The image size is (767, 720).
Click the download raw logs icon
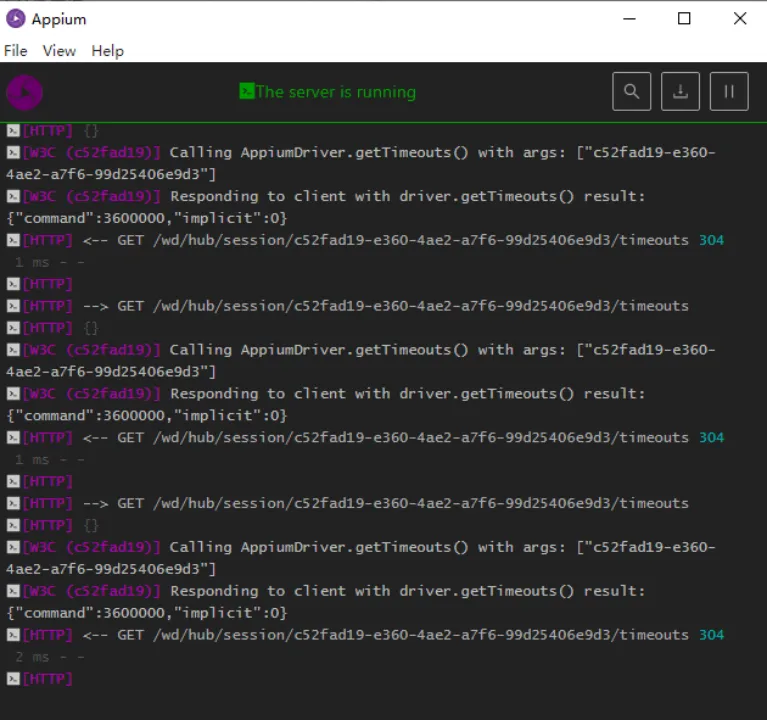(680, 91)
